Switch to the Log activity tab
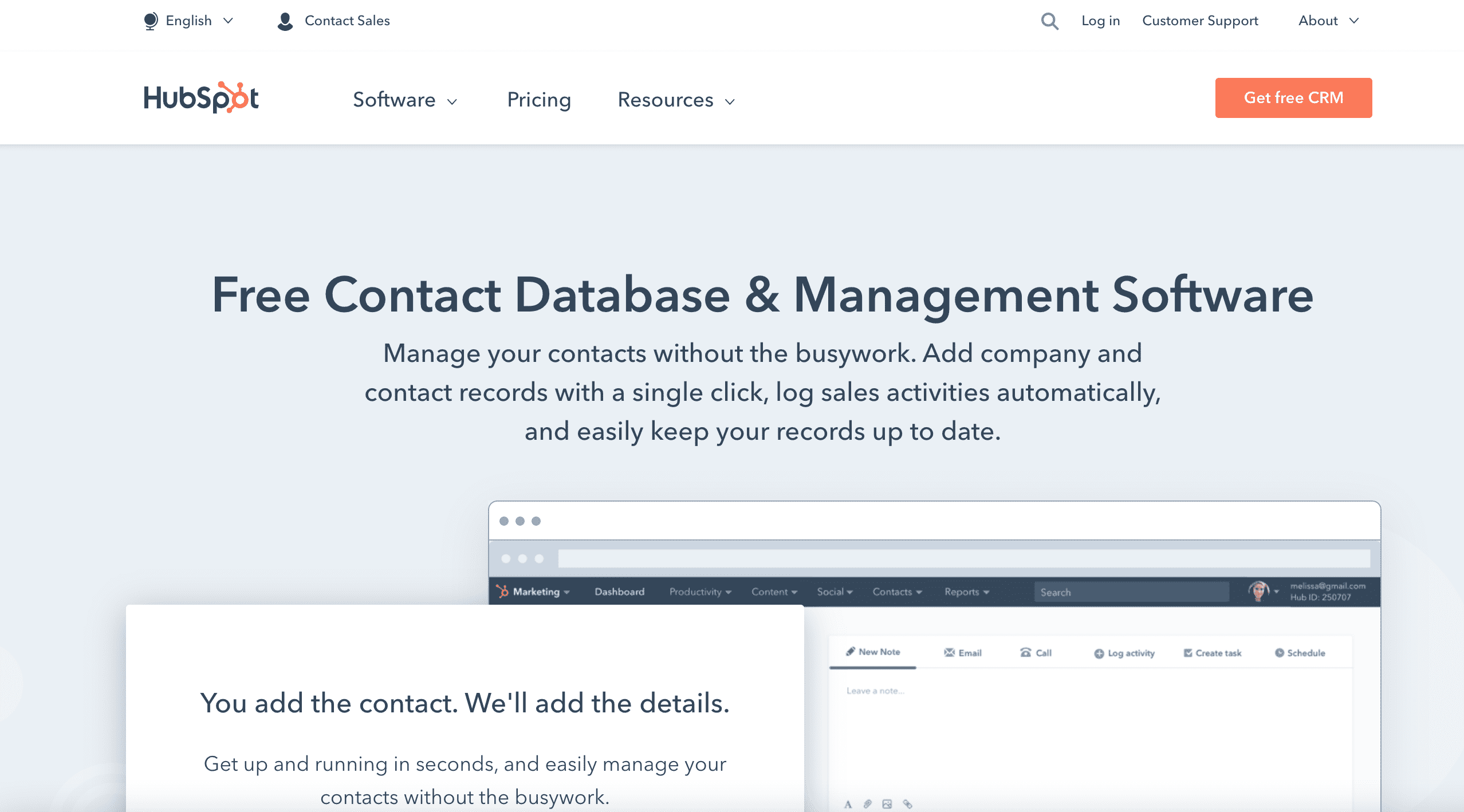Viewport: 1464px width, 812px height. (1124, 653)
